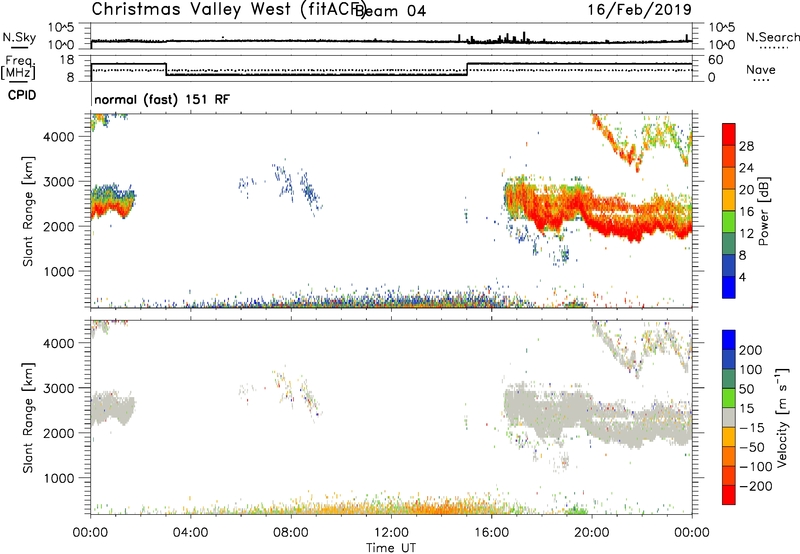This screenshot has height=554, width=800.
Task: Click the 'Time UT' axis label
Action: (391, 547)
